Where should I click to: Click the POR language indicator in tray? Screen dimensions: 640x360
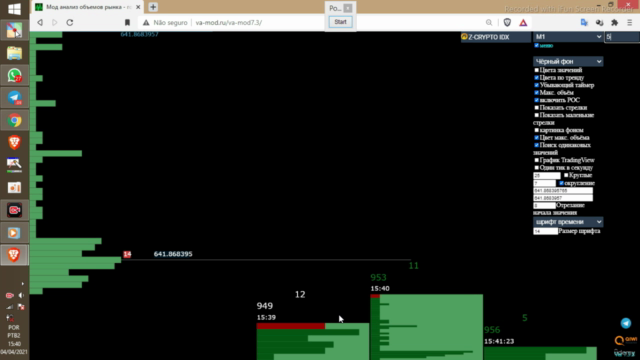point(13,327)
